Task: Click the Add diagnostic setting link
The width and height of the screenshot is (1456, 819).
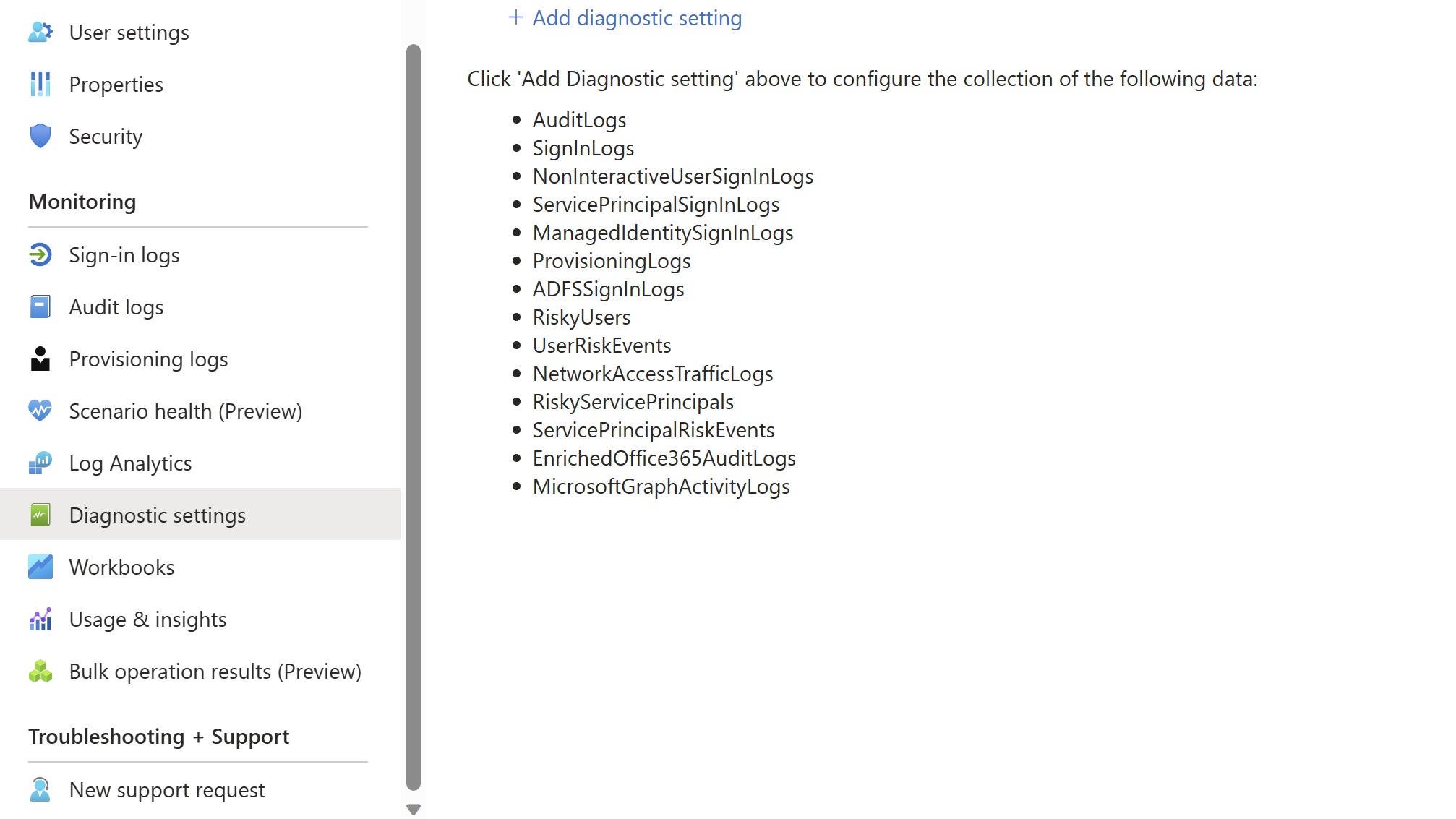Action: tap(637, 18)
